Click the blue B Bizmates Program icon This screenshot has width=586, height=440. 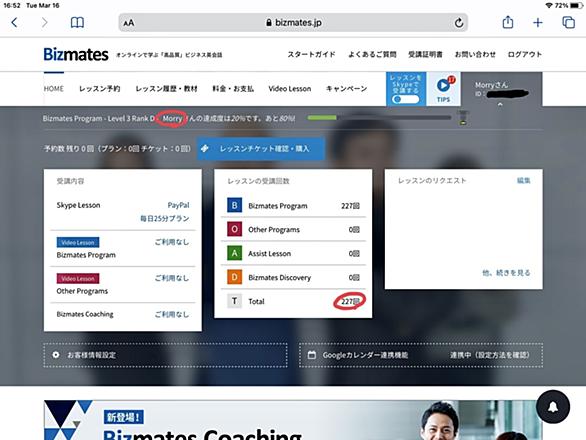coord(234,205)
